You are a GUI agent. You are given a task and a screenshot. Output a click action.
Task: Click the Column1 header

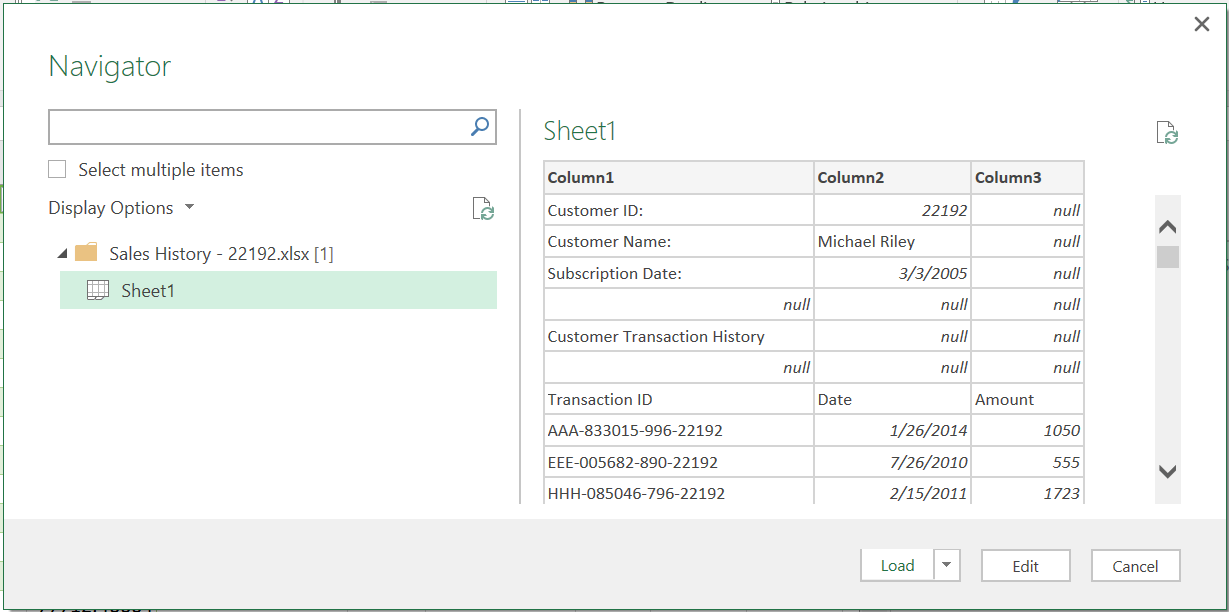point(679,178)
